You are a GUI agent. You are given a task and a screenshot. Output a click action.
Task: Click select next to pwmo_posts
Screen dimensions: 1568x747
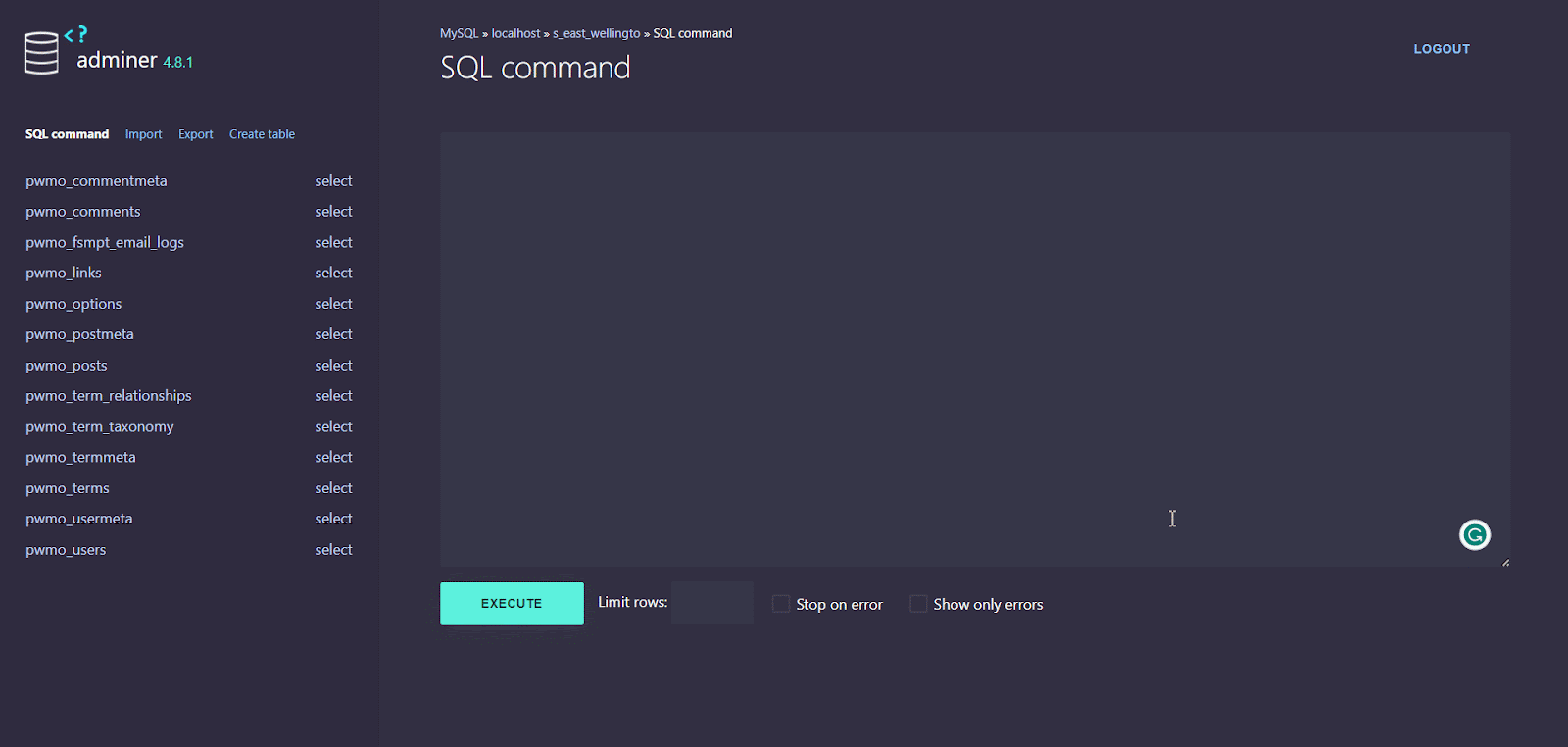[x=333, y=366]
